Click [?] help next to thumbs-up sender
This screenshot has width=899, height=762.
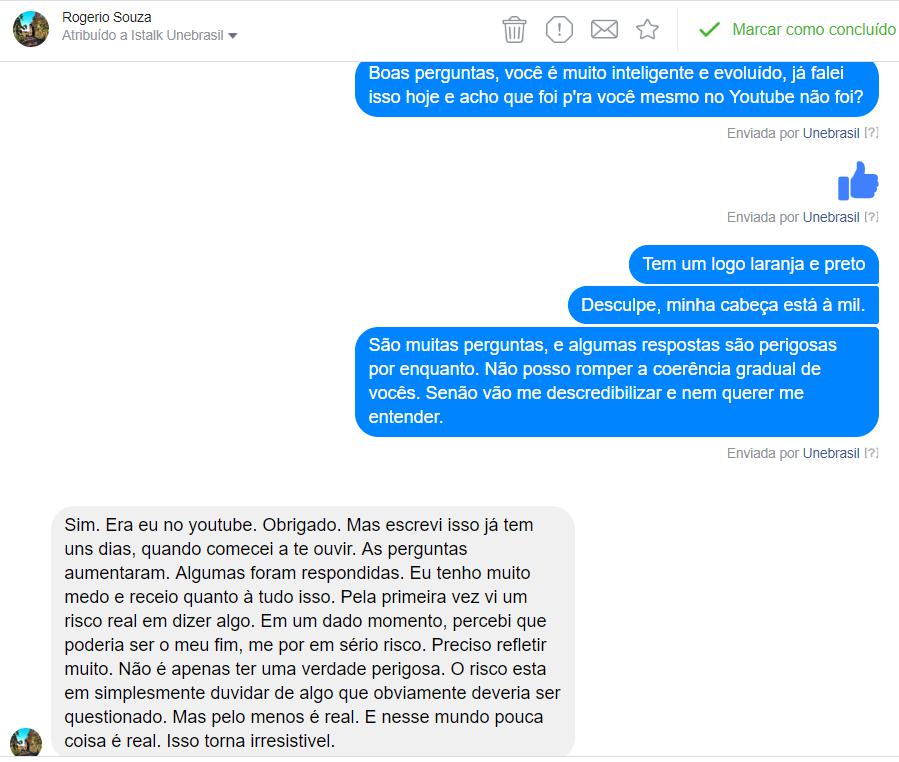pyautogui.click(x=871, y=217)
